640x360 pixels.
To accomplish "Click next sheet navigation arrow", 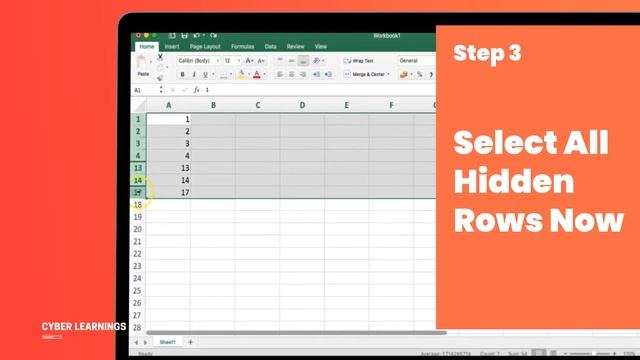I will pos(145,342).
